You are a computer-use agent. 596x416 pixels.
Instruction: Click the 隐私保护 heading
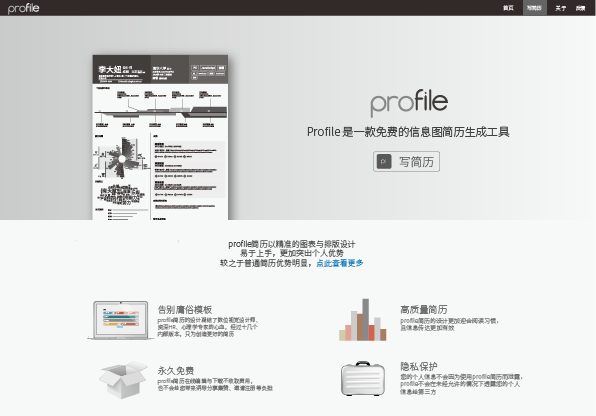coord(418,366)
